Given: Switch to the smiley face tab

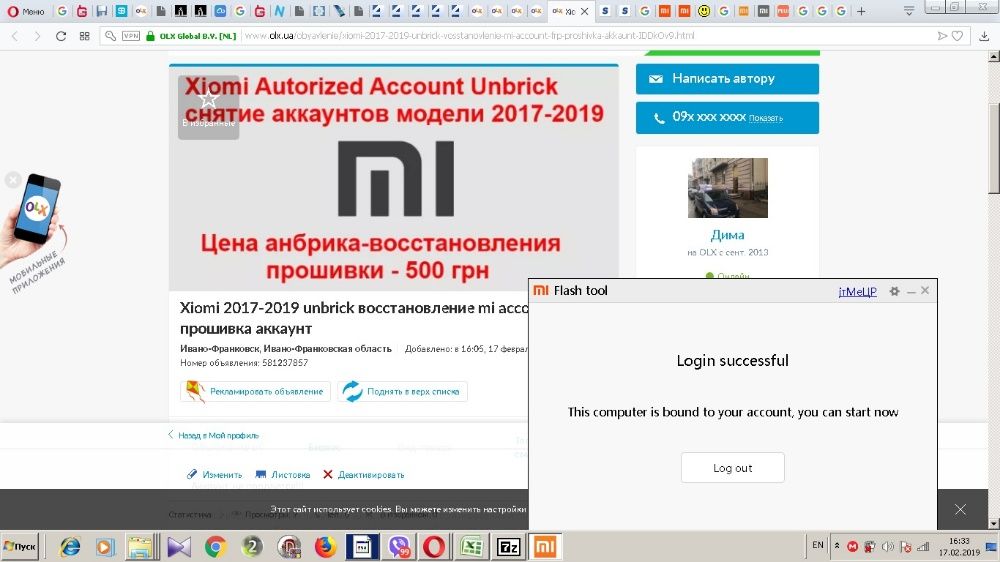Looking at the screenshot, I should 703,11.
